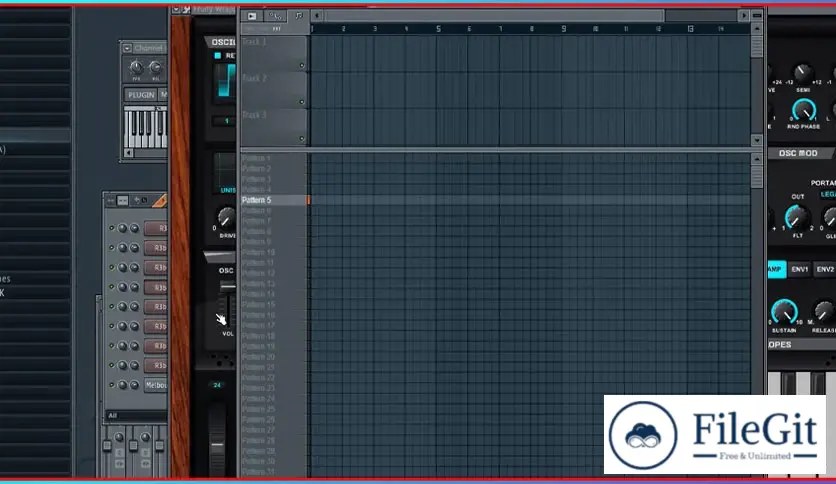
Task: Click scroll-left arrow under channel settings piano
Action: [128, 153]
